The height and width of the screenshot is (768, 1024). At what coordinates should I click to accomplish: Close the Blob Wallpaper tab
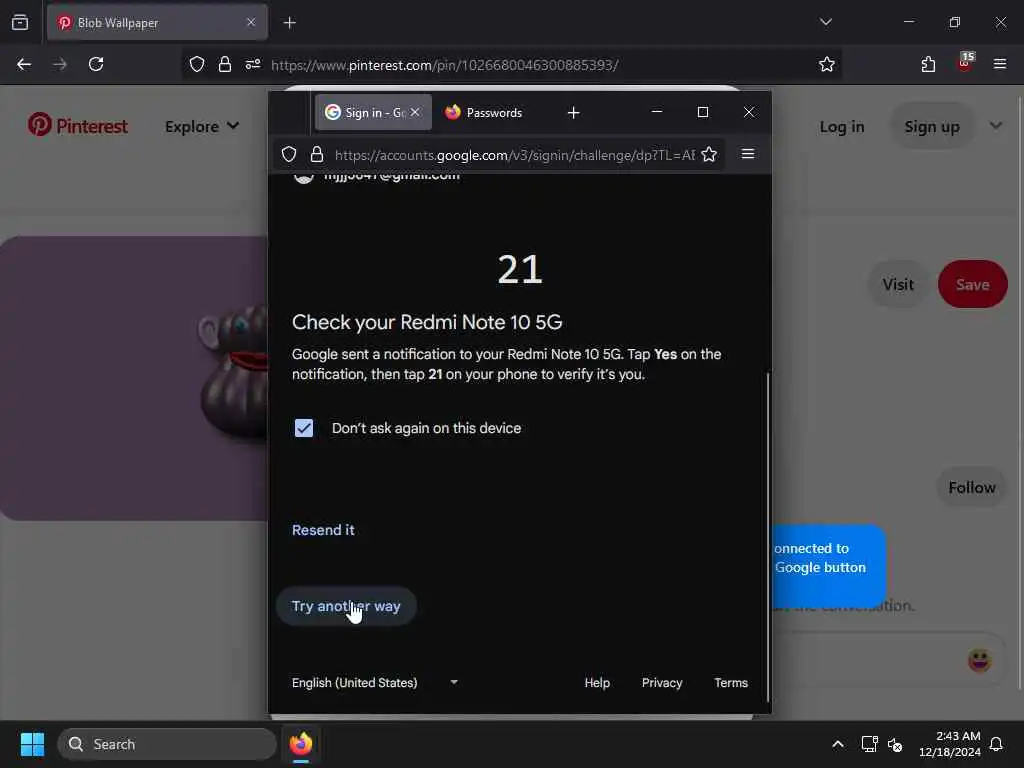[251, 22]
